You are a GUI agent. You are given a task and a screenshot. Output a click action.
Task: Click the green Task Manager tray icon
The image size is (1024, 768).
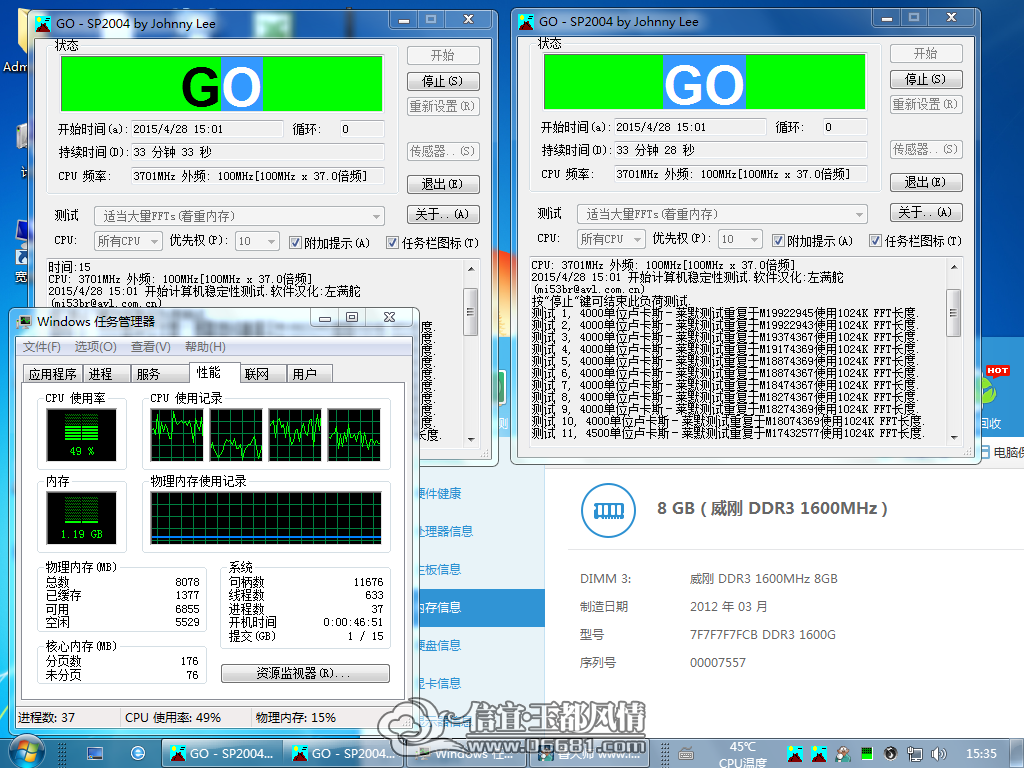[x=867, y=754]
